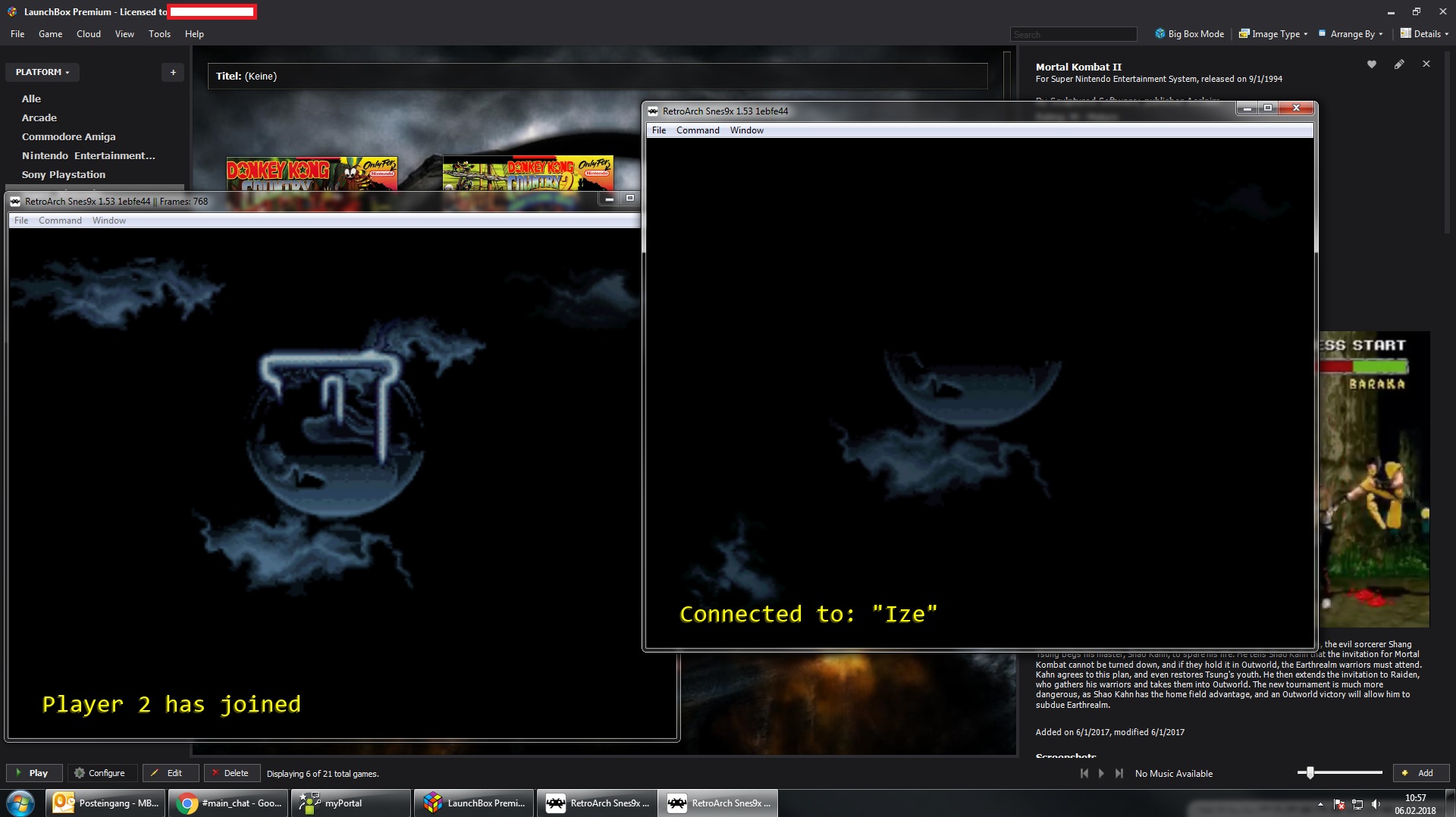Click the Windows Start button
1456x817 pixels.
click(20, 803)
